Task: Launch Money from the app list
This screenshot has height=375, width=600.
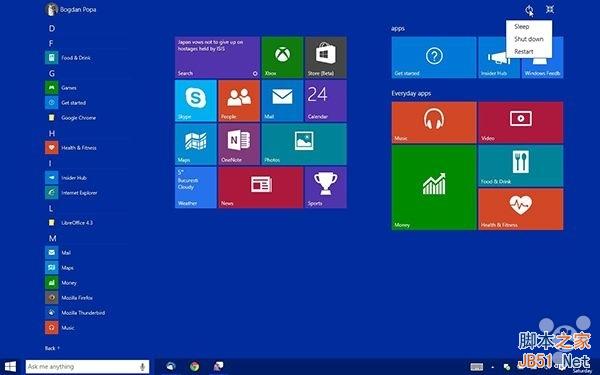Action: point(61,282)
